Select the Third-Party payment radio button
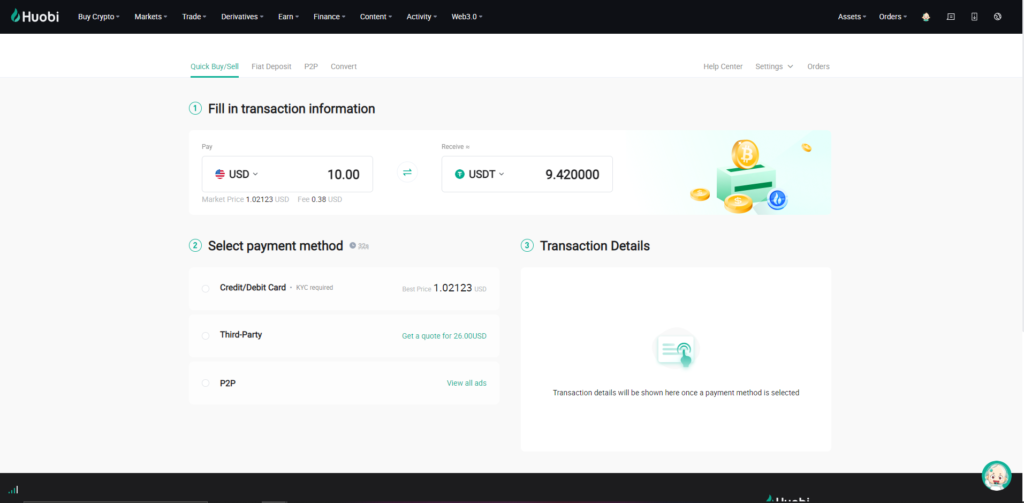This screenshot has height=503, width=1024. tap(206, 335)
